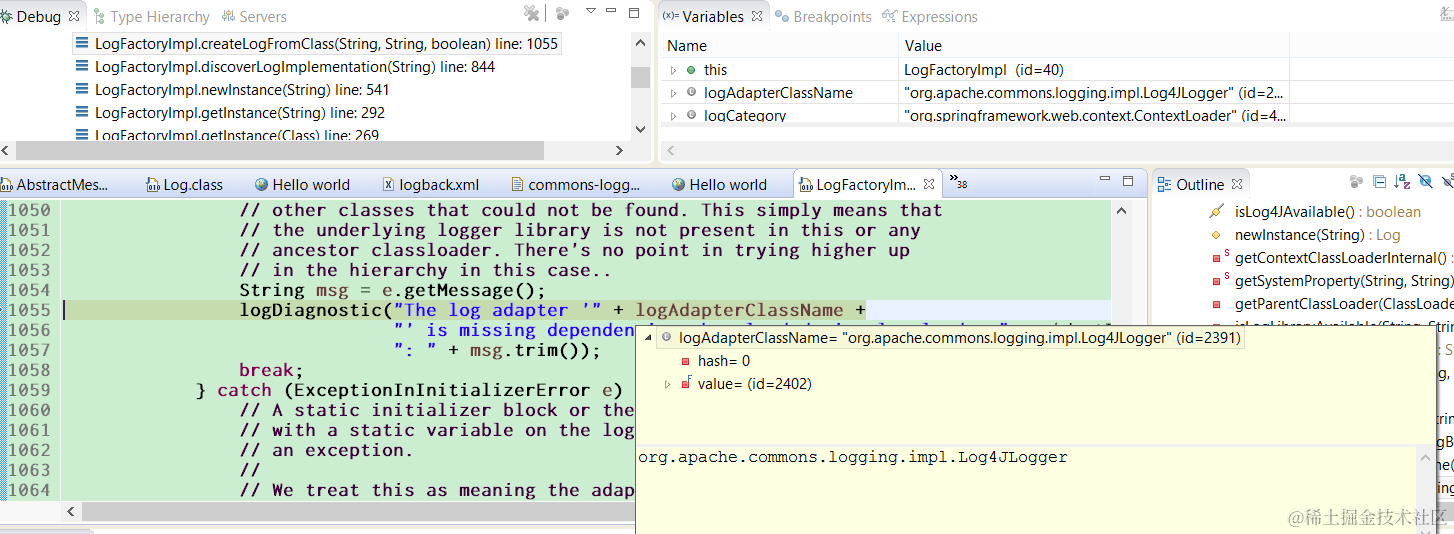Switch to the Breakpoints tab
The height and width of the screenshot is (534, 1454).
coord(824,17)
